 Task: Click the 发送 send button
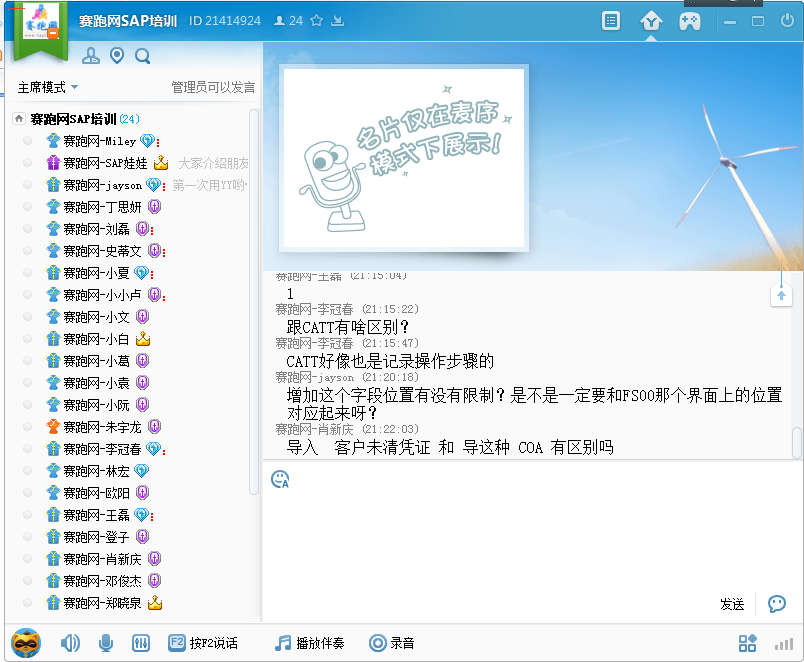coord(732,604)
